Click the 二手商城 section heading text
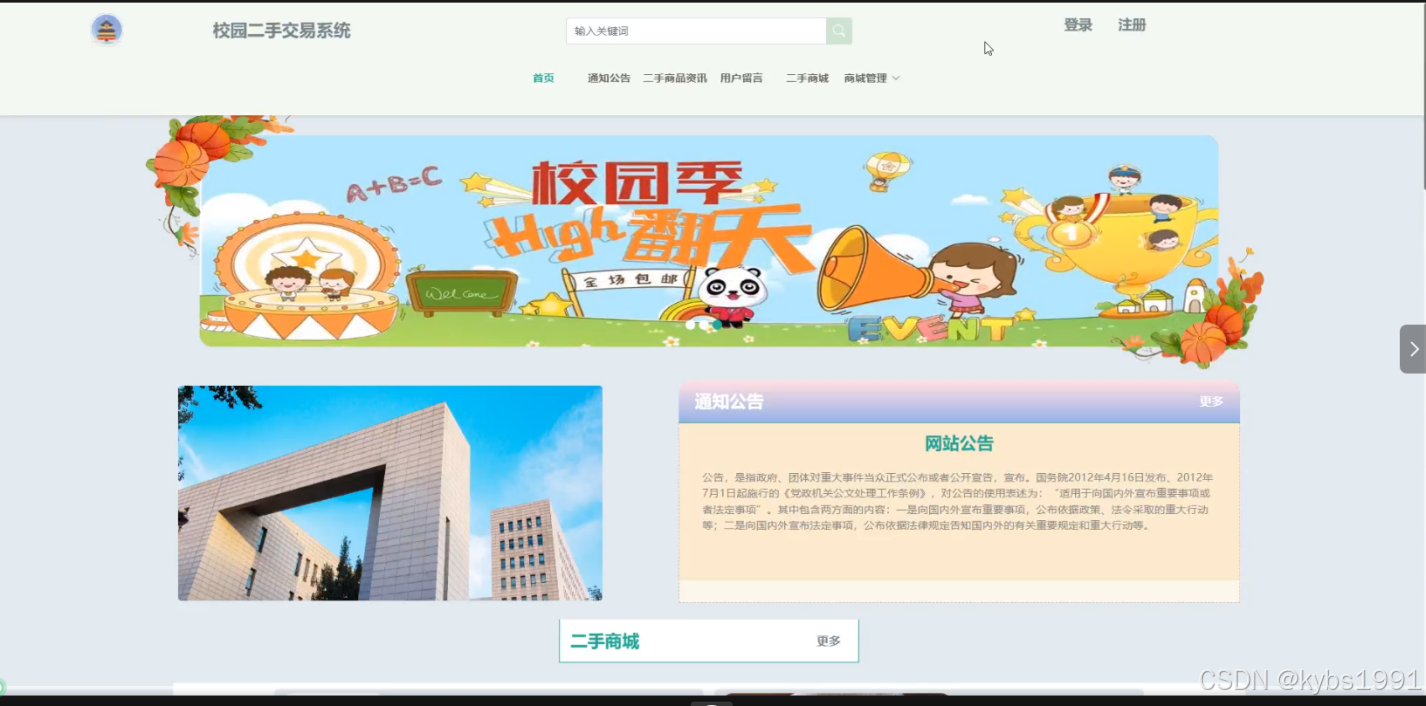Viewport: 1426px width, 706px height. click(605, 642)
